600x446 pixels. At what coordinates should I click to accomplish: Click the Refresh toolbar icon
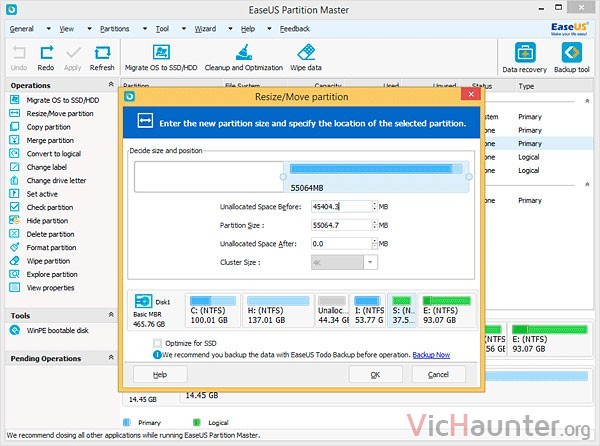click(102, 53)
